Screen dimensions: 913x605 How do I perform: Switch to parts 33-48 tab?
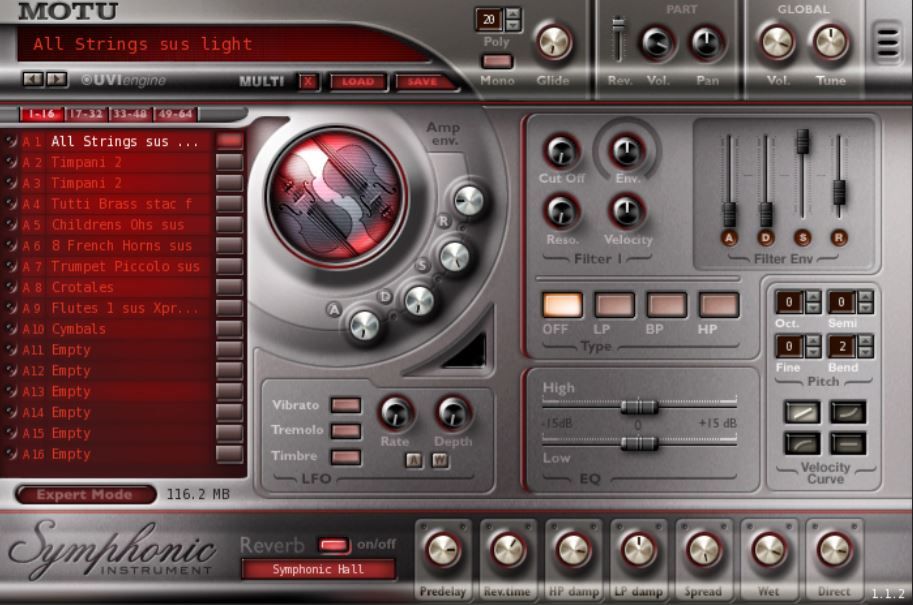click(x=130, y=114)
